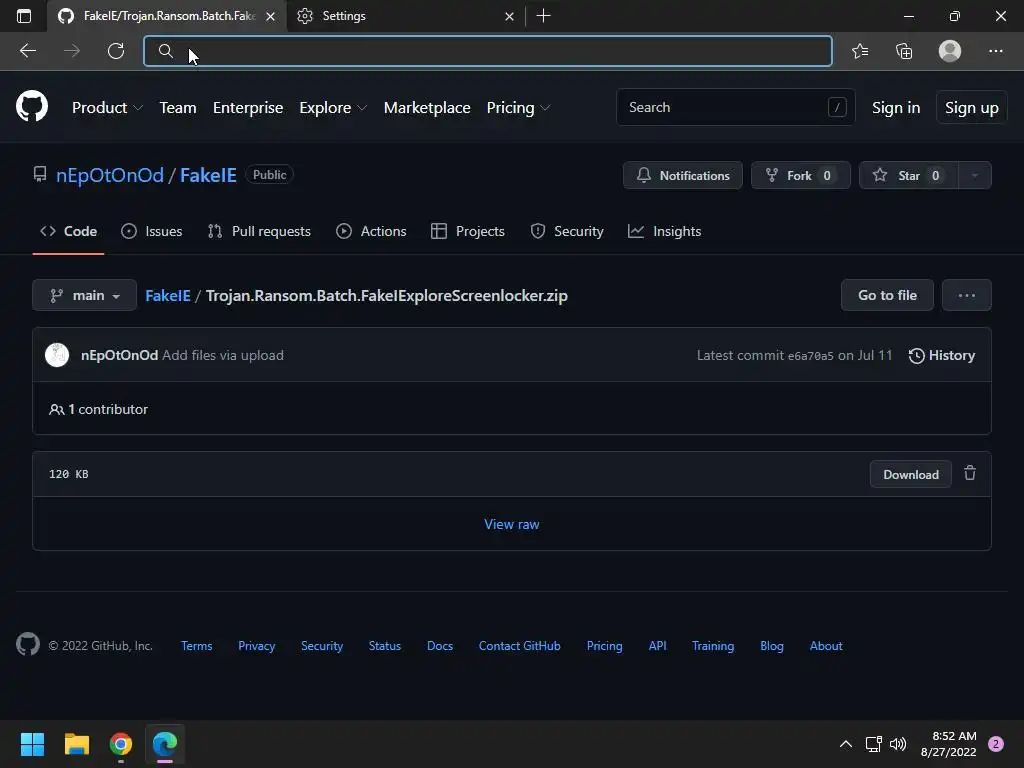Open the nEpOtOnOd owner link in the title

tap(110, 175)
